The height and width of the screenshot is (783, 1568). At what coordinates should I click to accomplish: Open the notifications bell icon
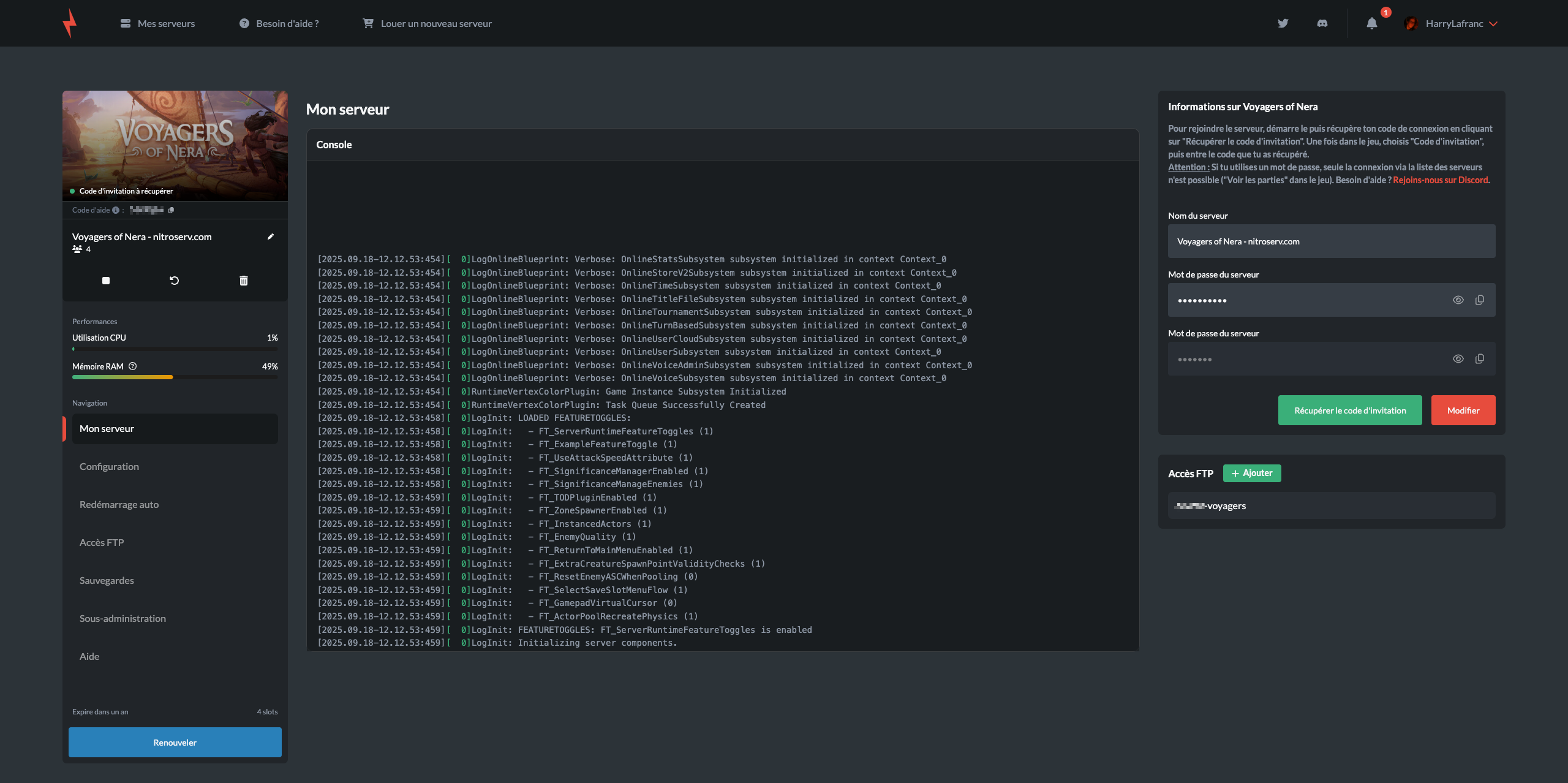point(1372,23)
